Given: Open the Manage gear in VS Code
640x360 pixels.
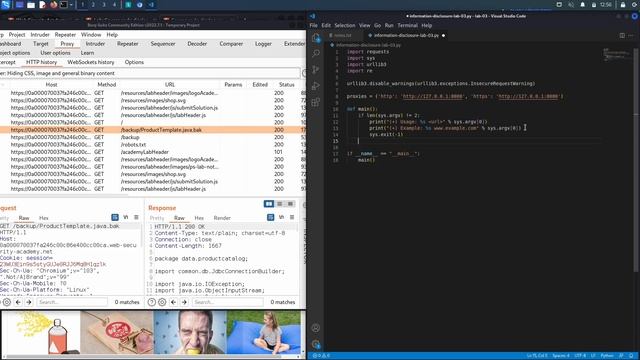Looking at the screenshot, I should pos(316,344).
